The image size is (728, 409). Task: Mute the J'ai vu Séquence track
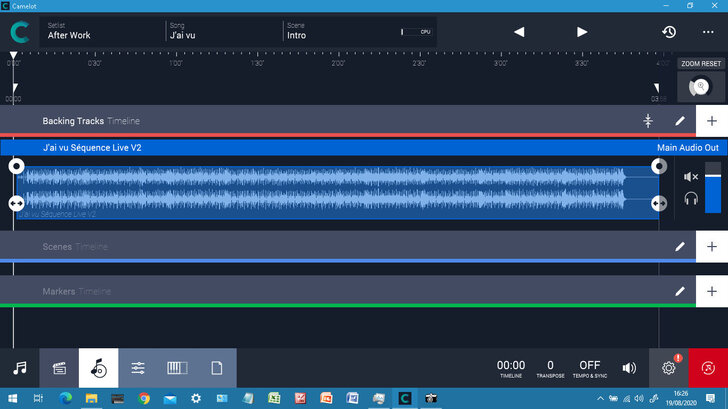click(x=690, y=177)
